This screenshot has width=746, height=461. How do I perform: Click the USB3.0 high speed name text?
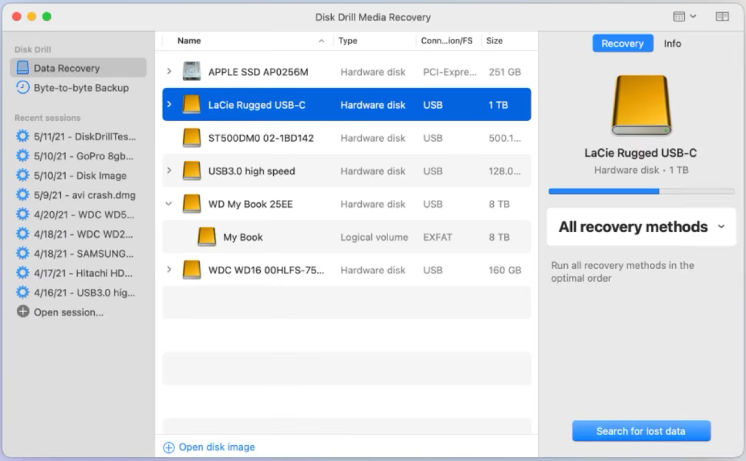[251, 171]
